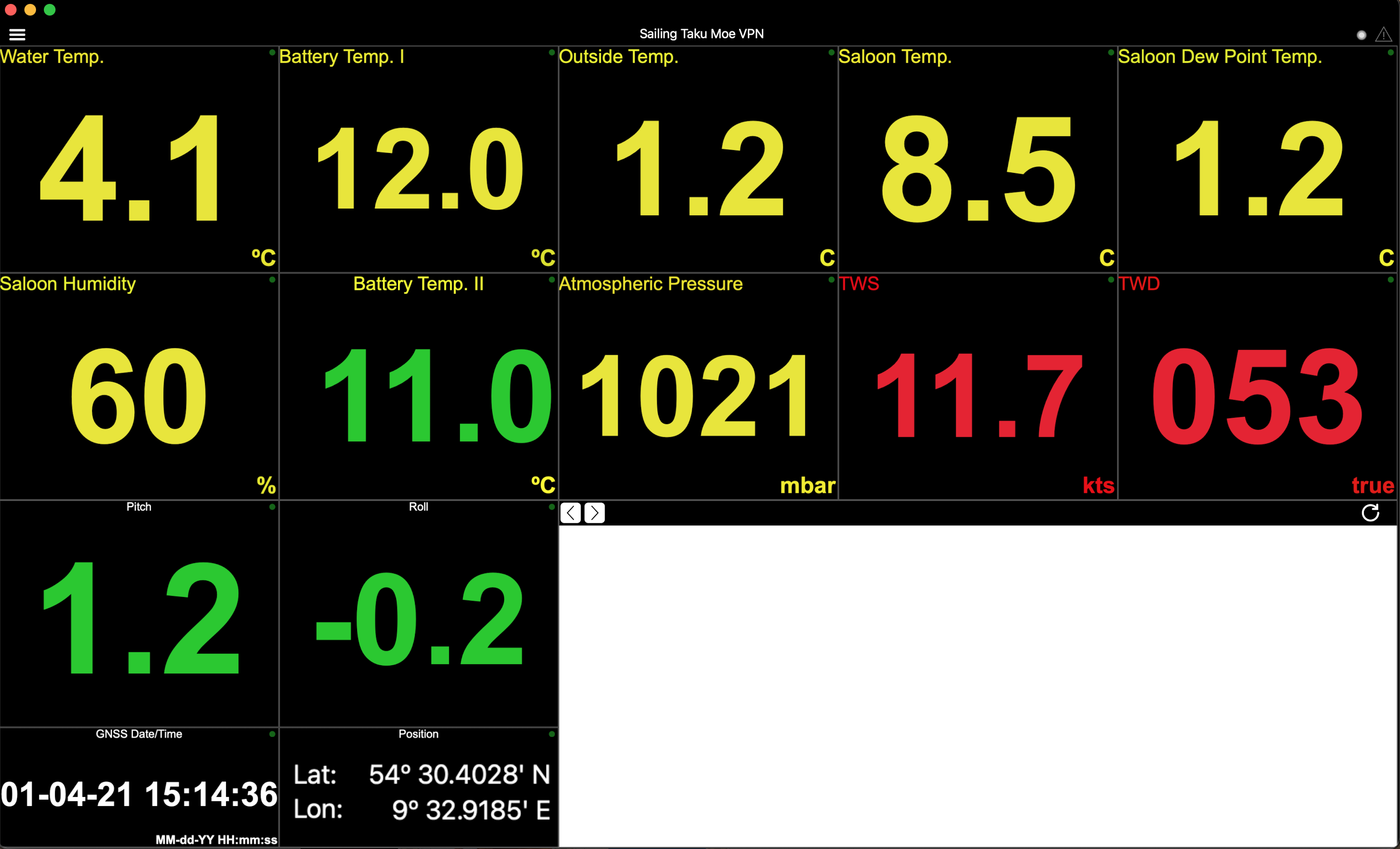
Task: Select the Atmospheric Pressure 1021 value
Action: tap(694, 396)
